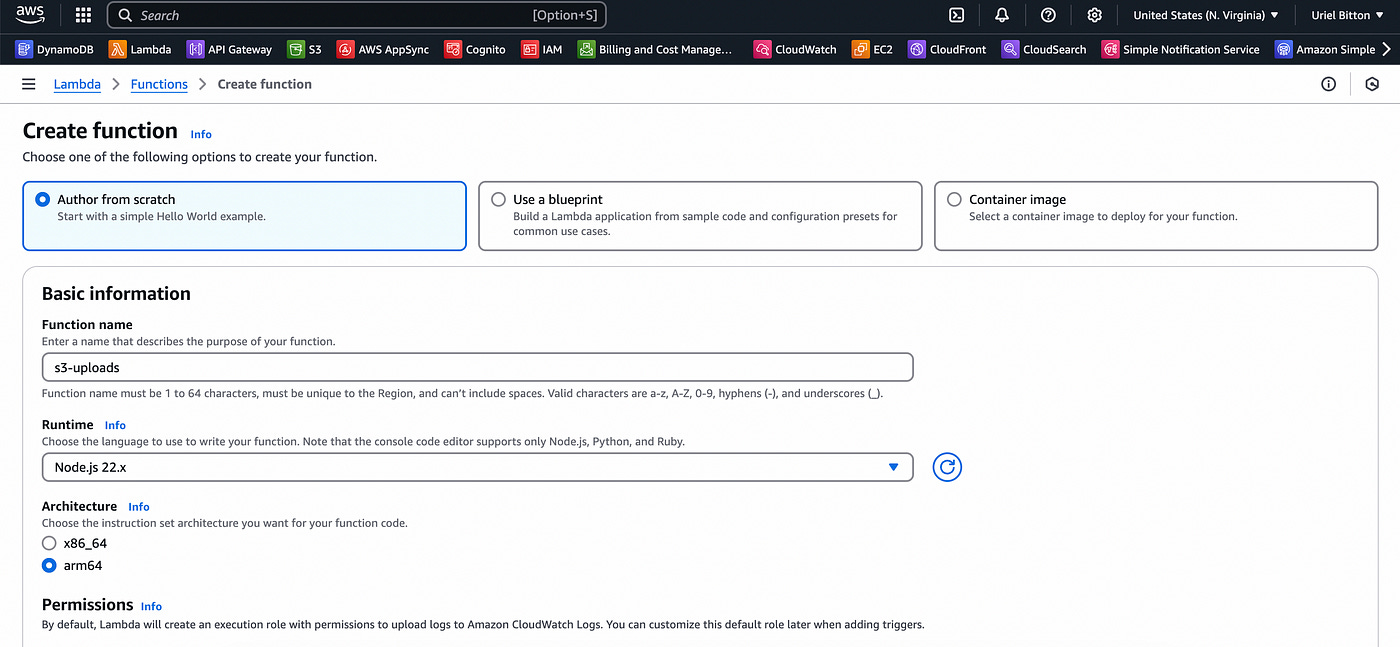Click the Basic information heading
This screenshot has width=1400, height=647.
(x=116, y=293)
